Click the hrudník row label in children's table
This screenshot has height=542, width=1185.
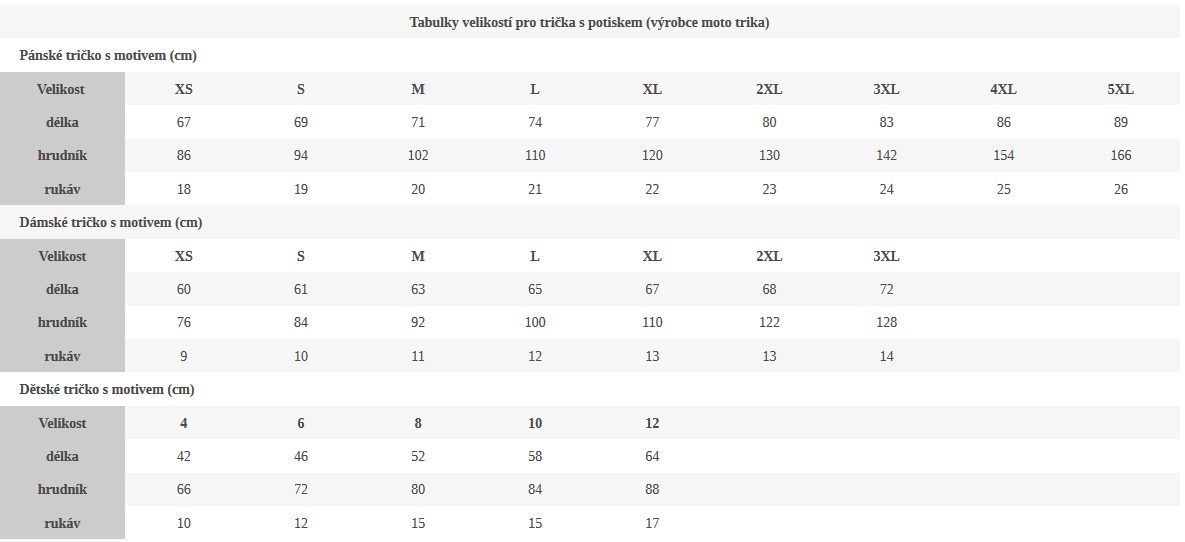click(62, 490)
